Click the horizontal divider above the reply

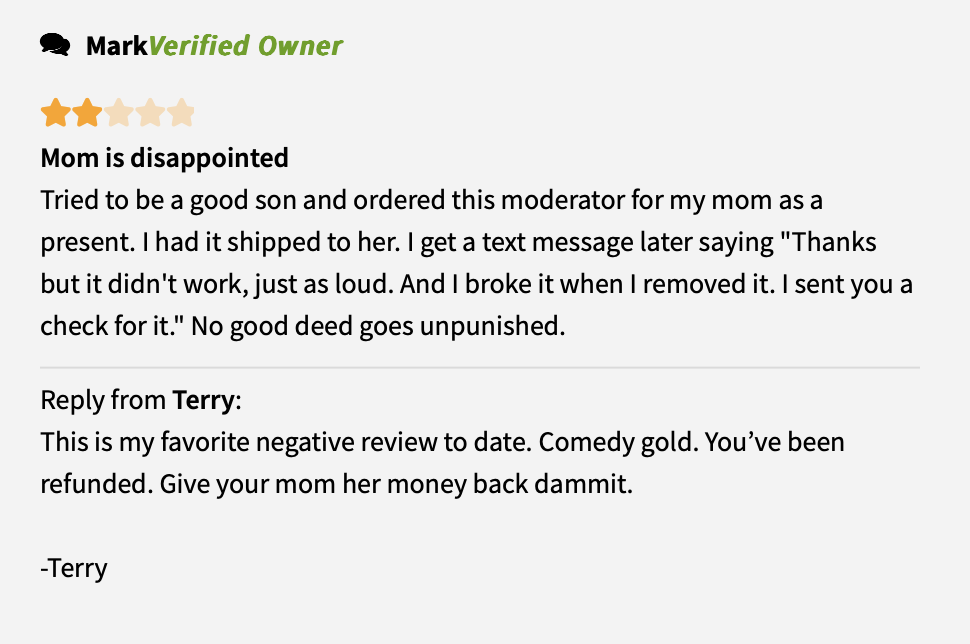point(480,367)
